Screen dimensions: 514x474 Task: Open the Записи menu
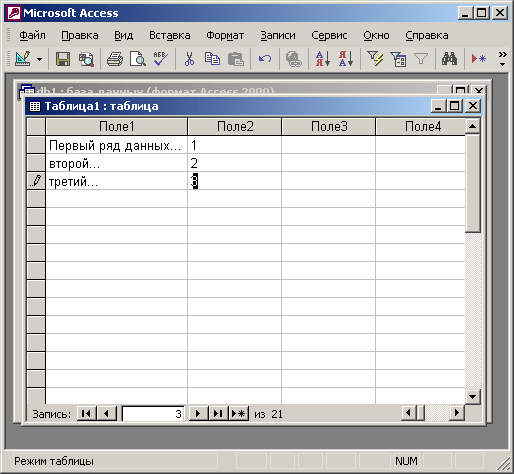coord(278,35)
